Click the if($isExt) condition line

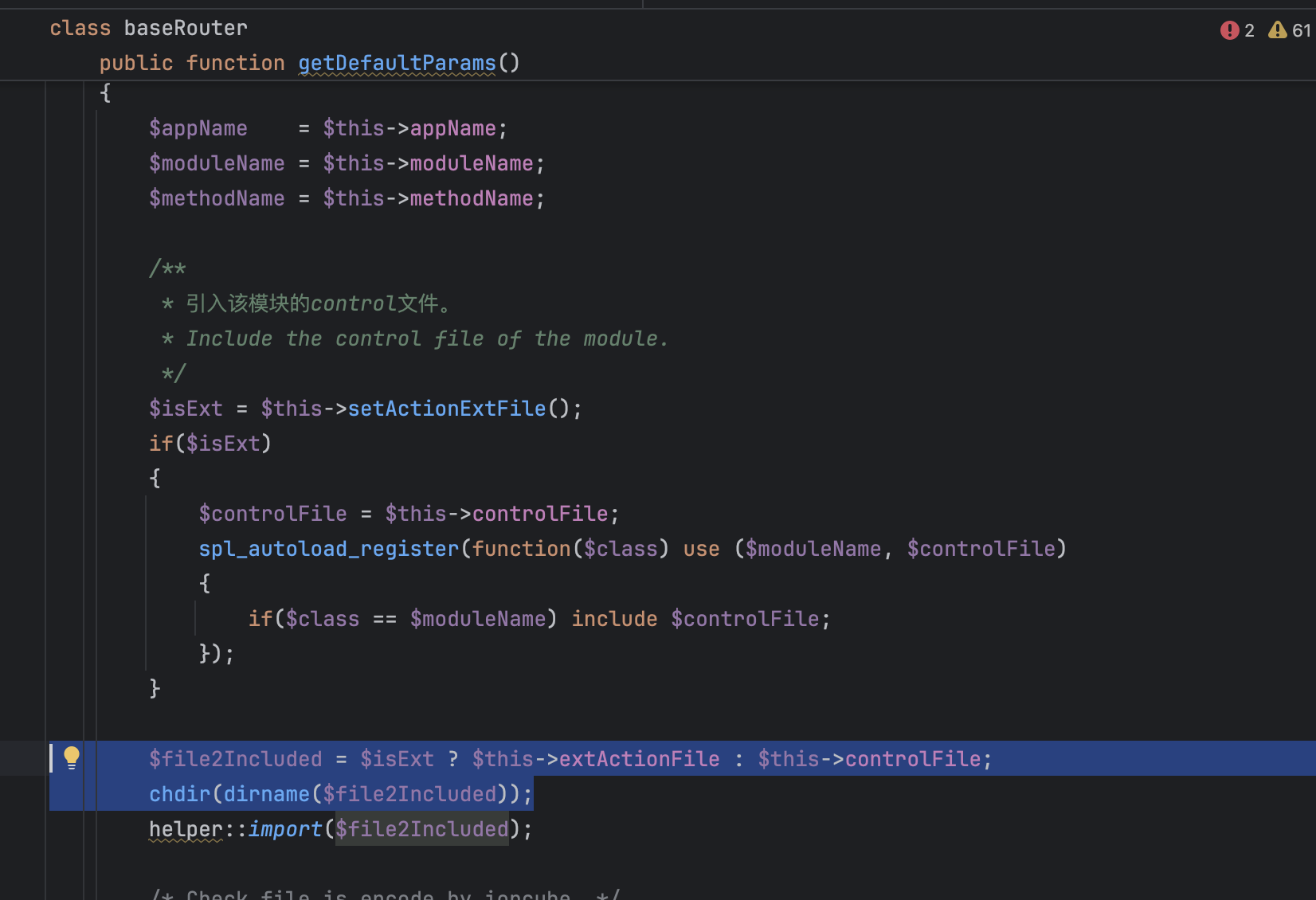210,444
